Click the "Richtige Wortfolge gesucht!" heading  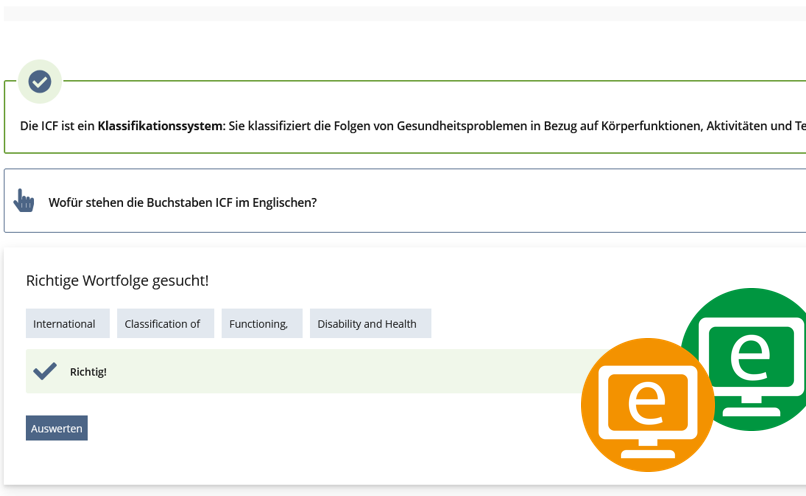(117, 281)
